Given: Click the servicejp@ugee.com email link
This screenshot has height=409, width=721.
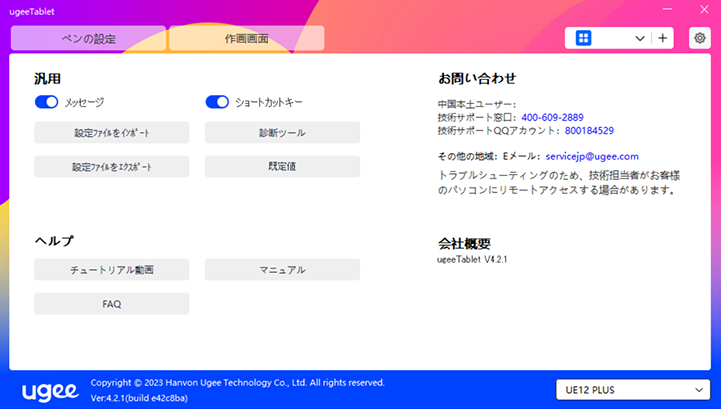Looking at the screenshot, I should click(x=592, y=157).
